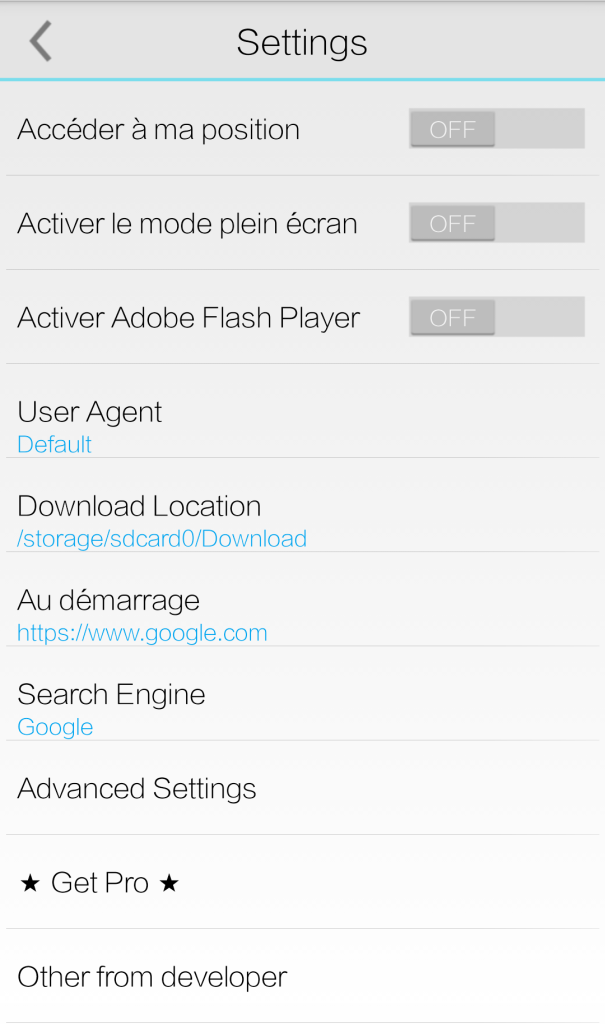Click the Settings title bar
Screen dimensions: 605x1024
pyautogui.click(x=302, y=41)
